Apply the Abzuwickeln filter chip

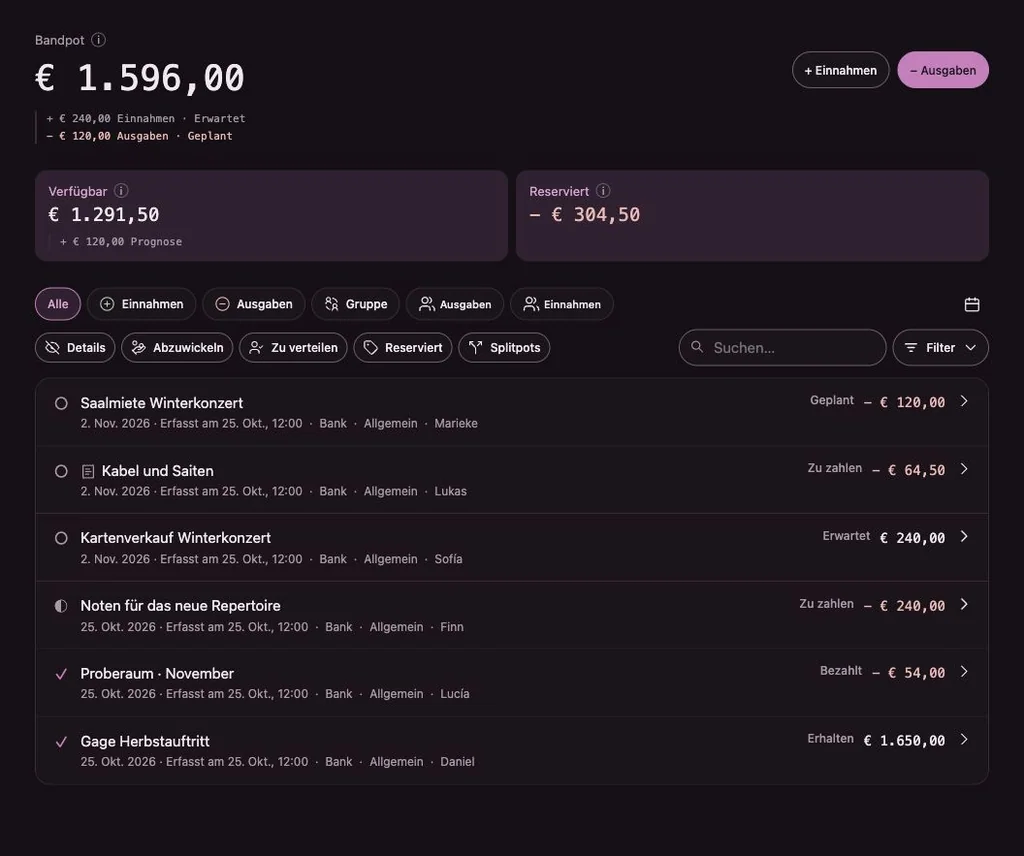[x=177, y=347]
